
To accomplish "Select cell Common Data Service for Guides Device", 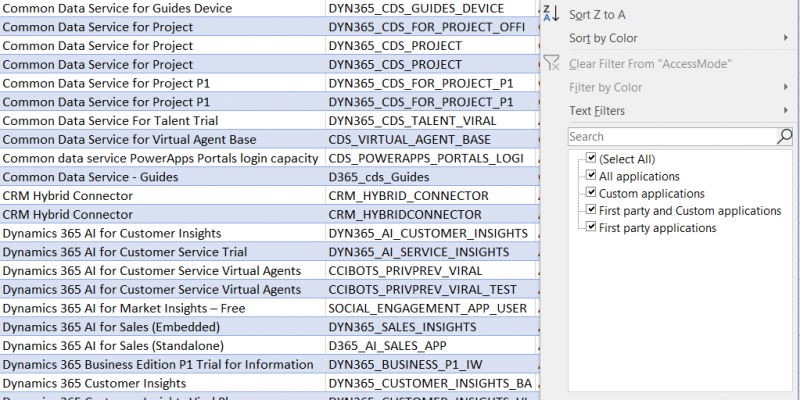I will point(163,8).
